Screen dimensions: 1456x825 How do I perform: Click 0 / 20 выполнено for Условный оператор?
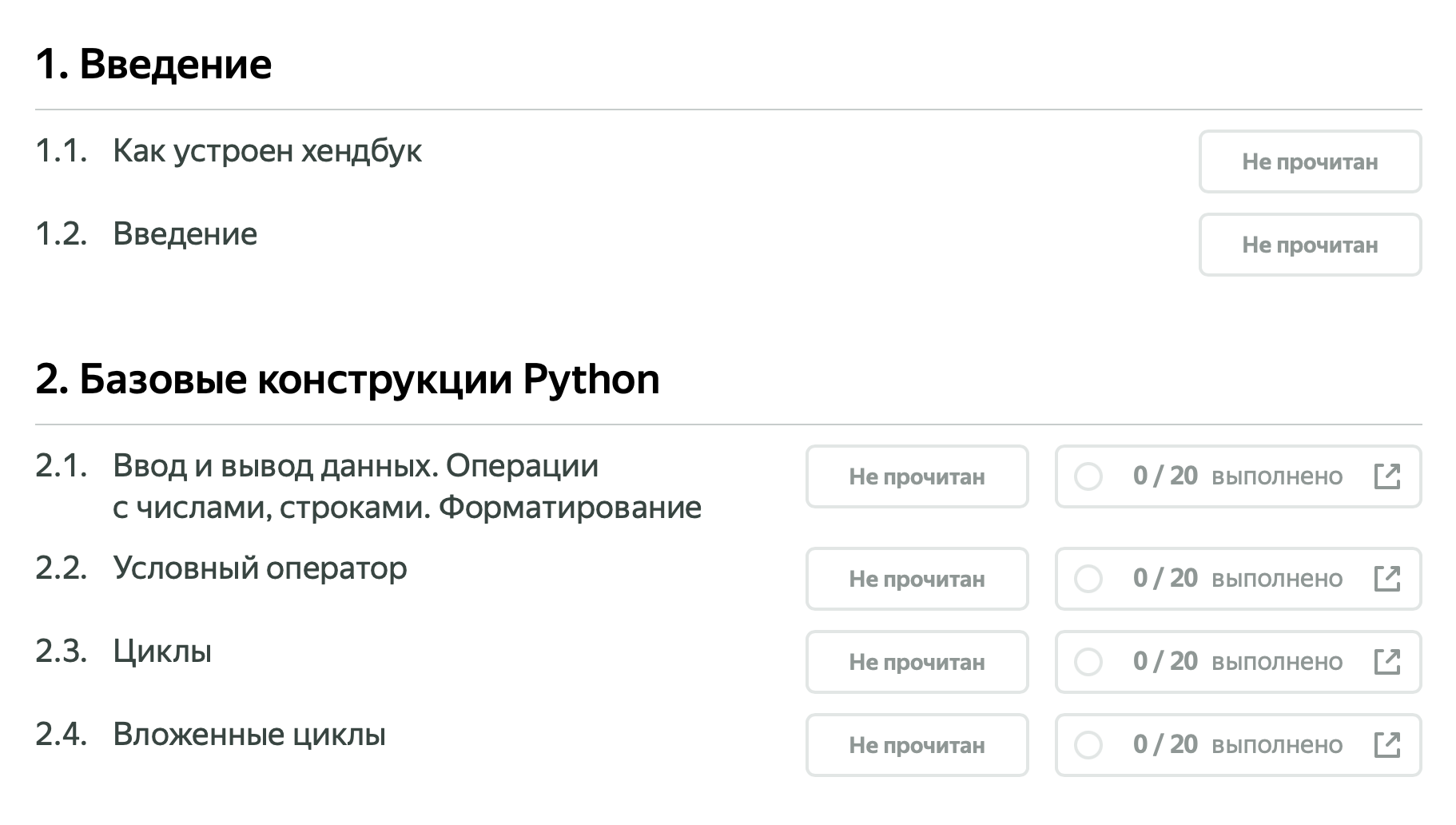tap(1237, 579)
